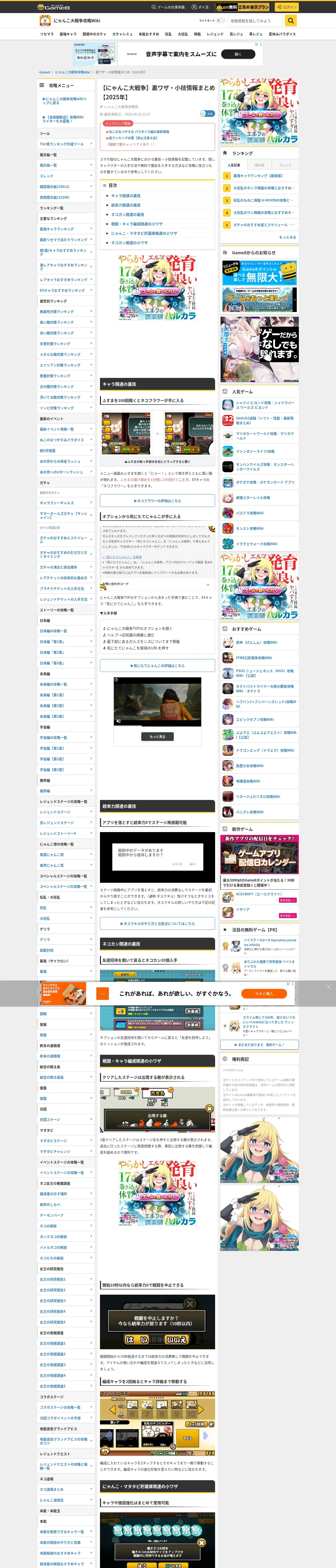Expand 最強キャラランキング sidebar item

pos(66,229)
